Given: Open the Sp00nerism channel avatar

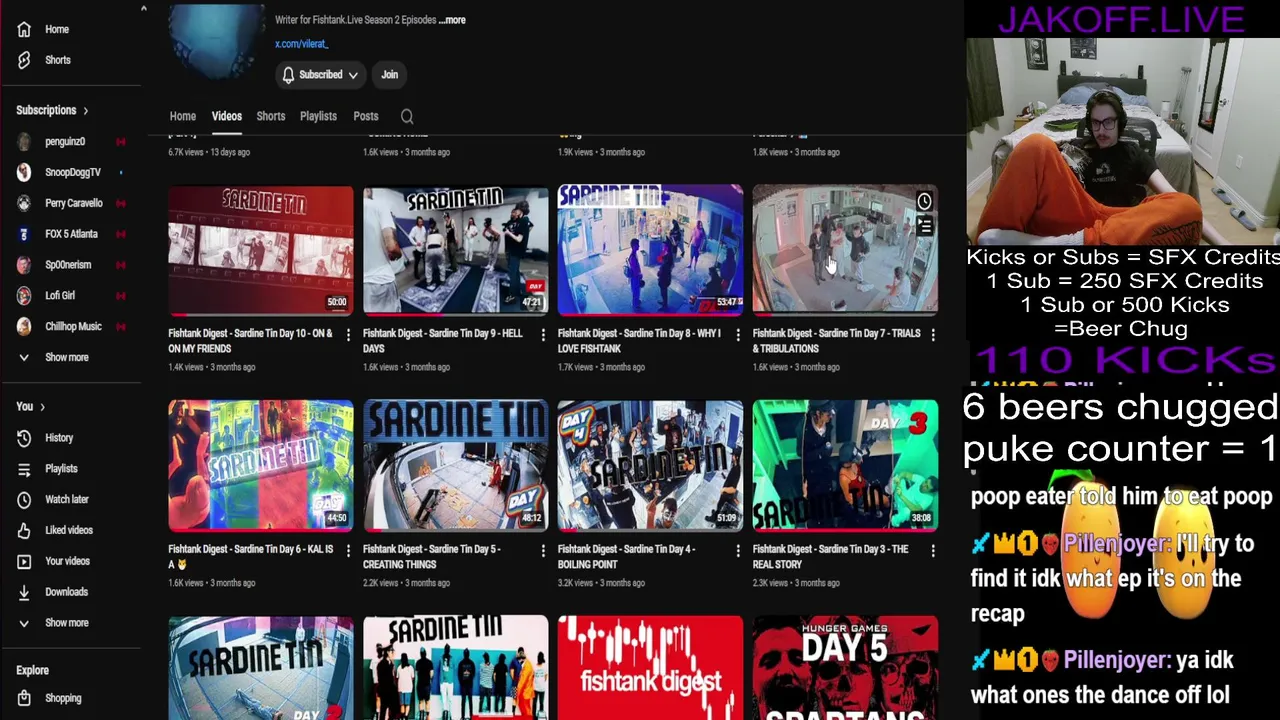Looking at the screenshot, I should (24, 265).
